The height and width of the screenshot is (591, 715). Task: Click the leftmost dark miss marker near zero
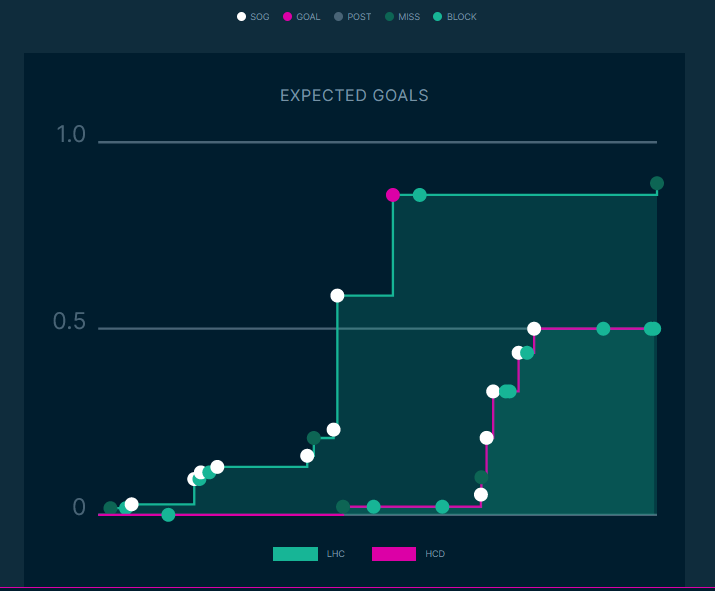[x=110, y=508]
